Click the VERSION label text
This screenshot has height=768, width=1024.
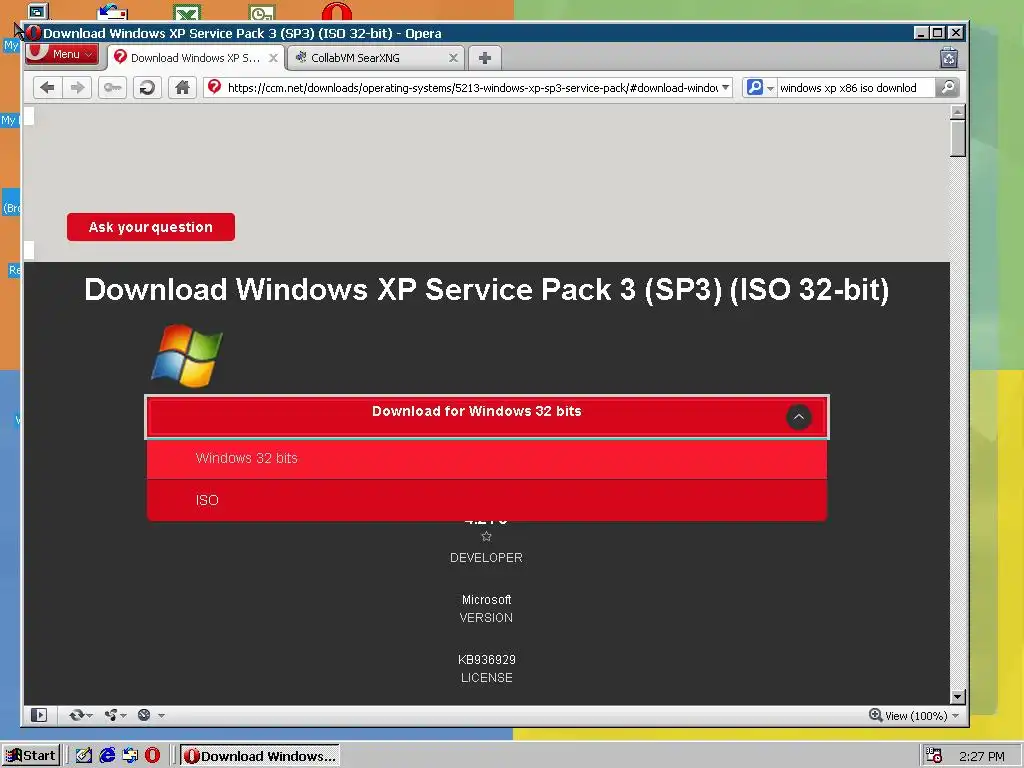[487, 618]
